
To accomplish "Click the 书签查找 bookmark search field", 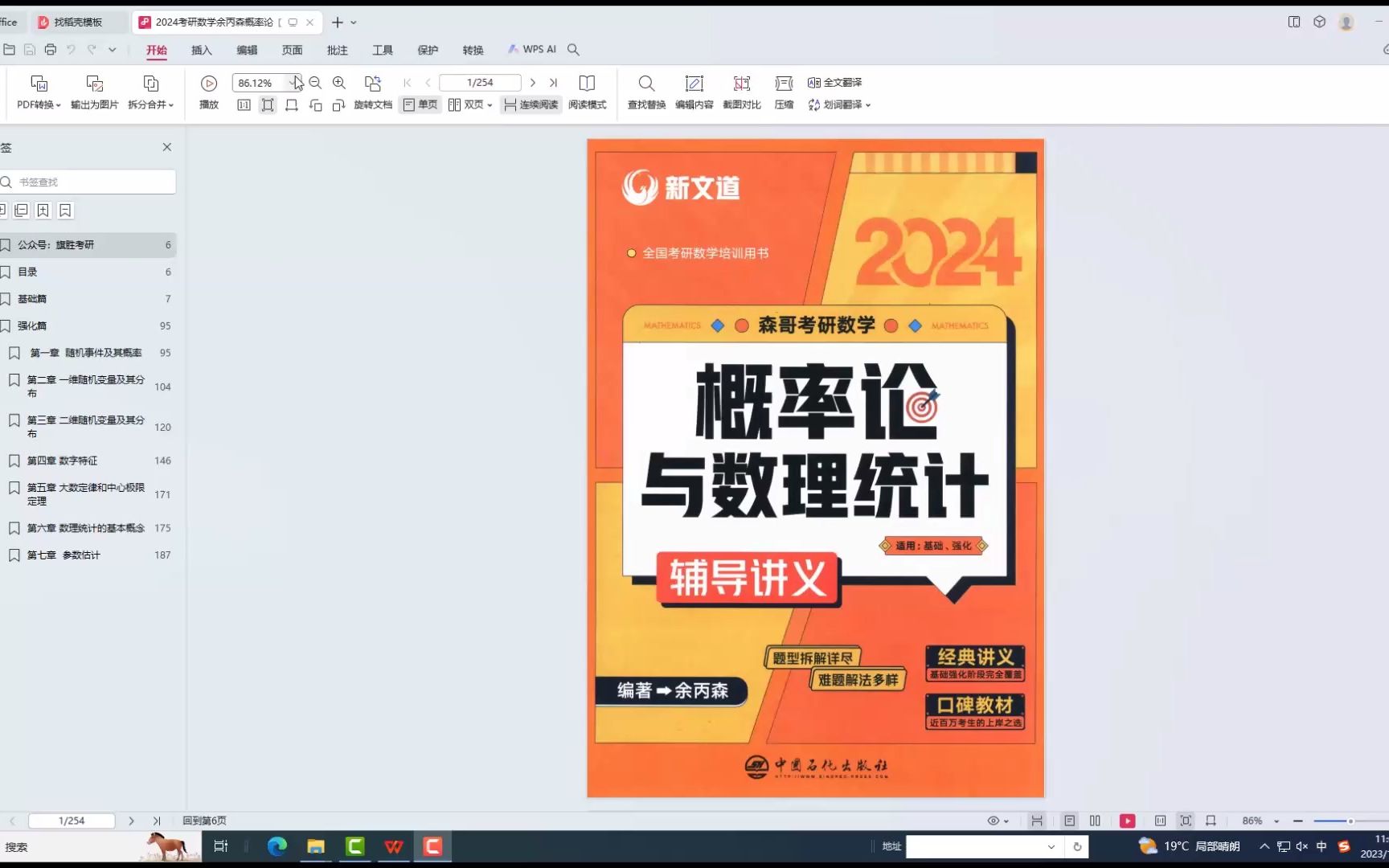I will (x=88, y=182).
